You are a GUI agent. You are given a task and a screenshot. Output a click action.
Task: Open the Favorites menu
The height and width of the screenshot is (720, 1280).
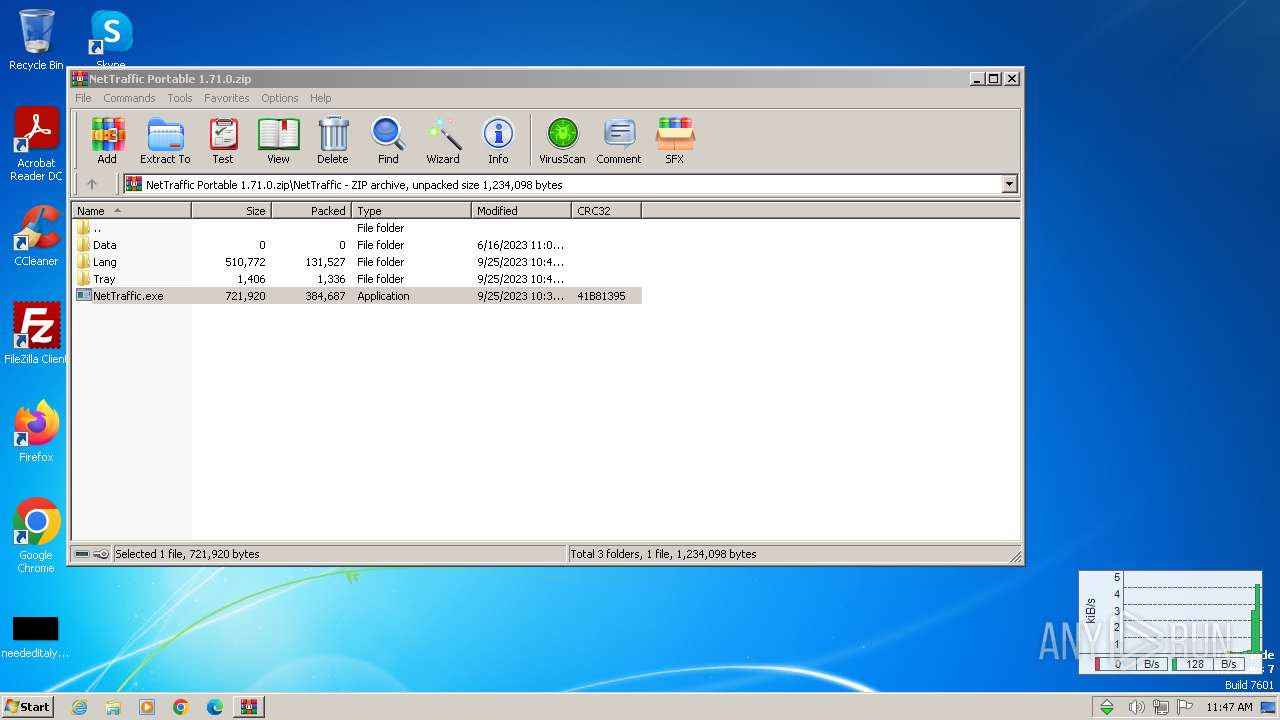pos(227,98)
